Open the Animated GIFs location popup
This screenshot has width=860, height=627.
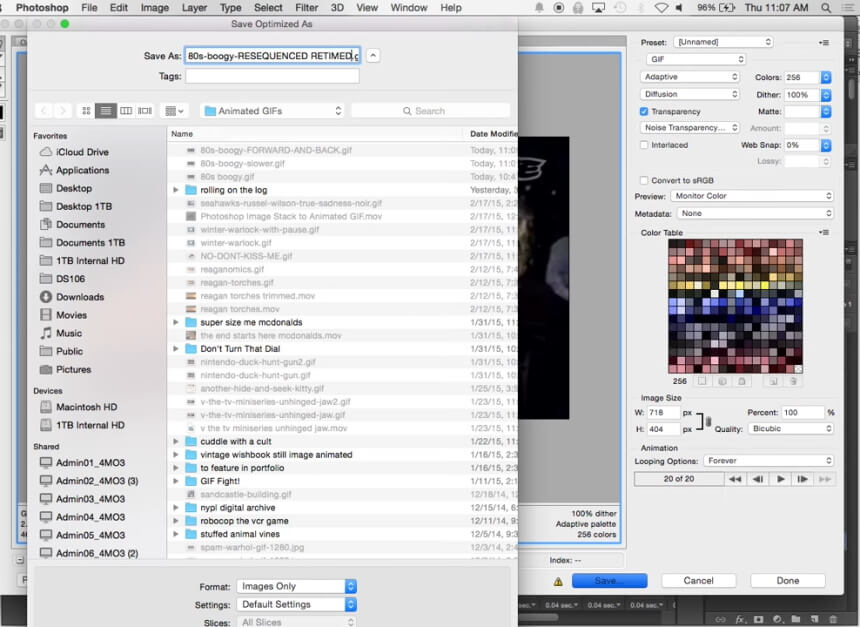273,111
